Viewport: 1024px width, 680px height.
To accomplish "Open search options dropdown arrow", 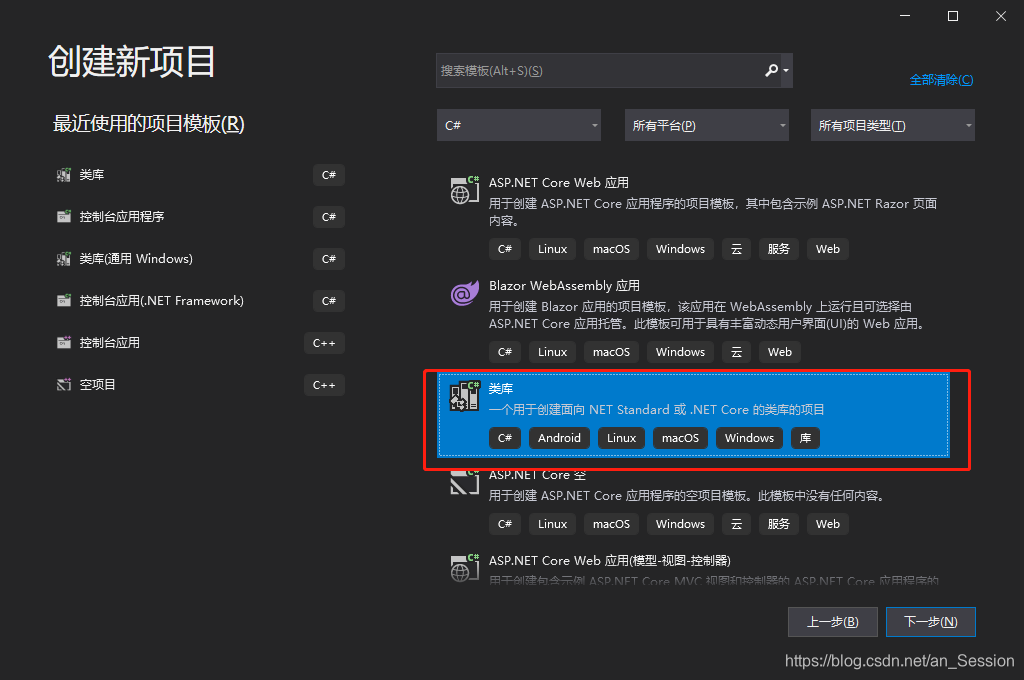I will [x=786, y=71].
